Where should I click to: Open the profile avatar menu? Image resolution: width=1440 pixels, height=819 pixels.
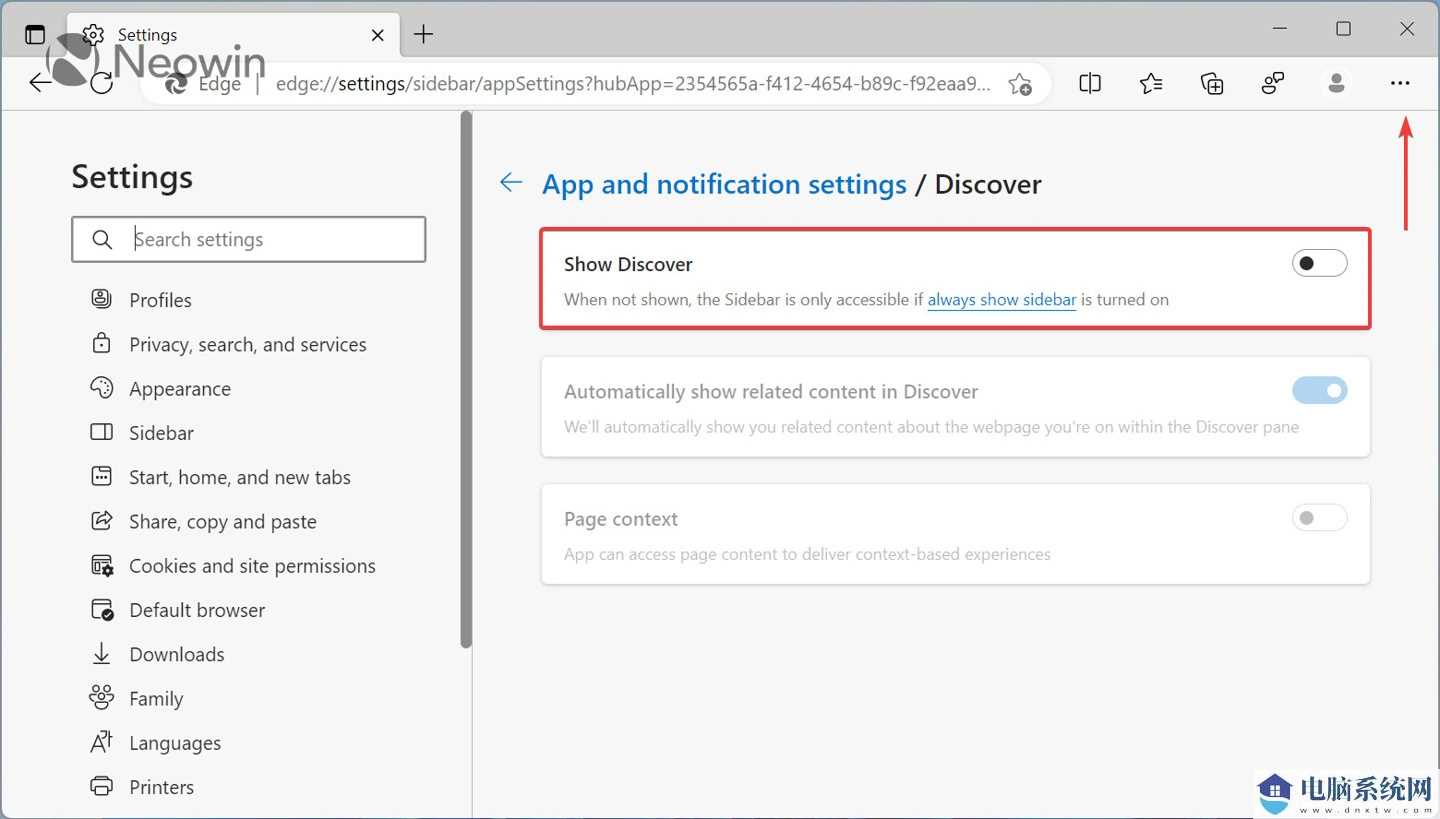coord(1336,84)
